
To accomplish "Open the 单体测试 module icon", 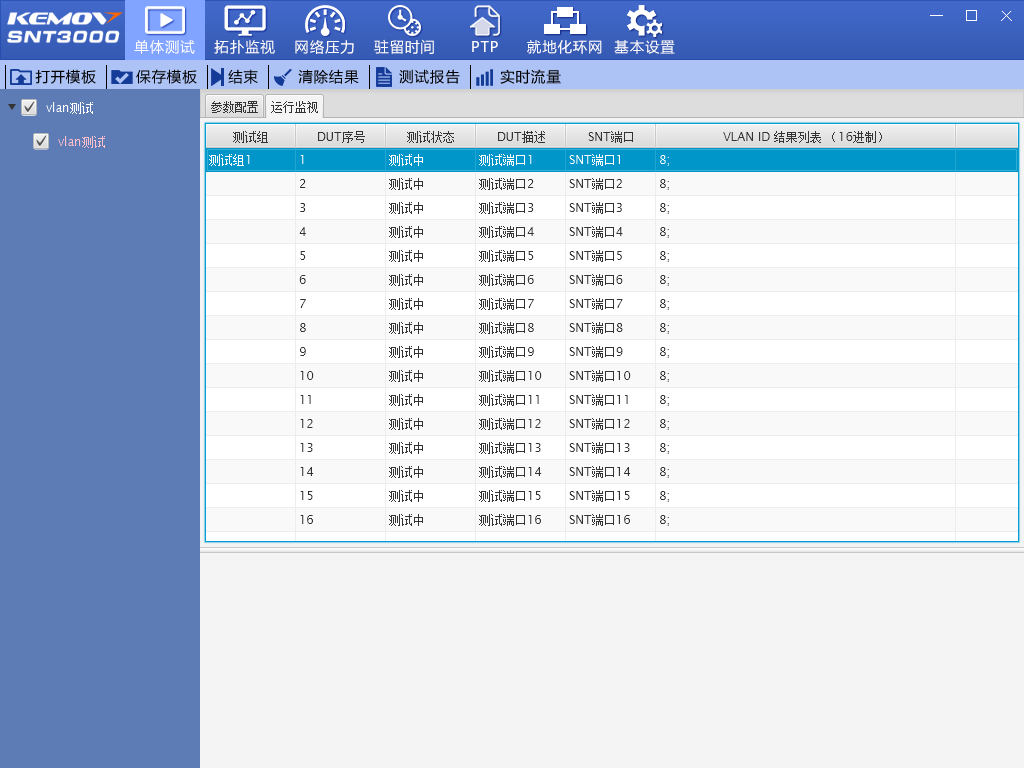I will [x=165, y=21].
